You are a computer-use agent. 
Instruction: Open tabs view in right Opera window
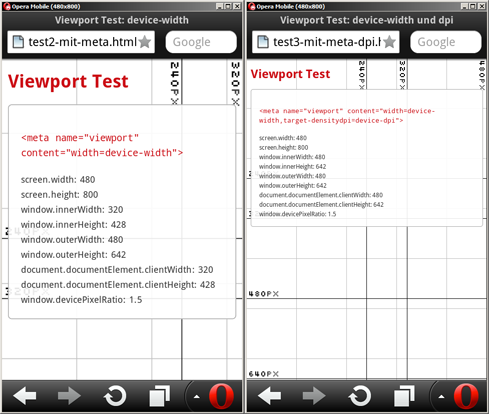[x=404, y=396]
